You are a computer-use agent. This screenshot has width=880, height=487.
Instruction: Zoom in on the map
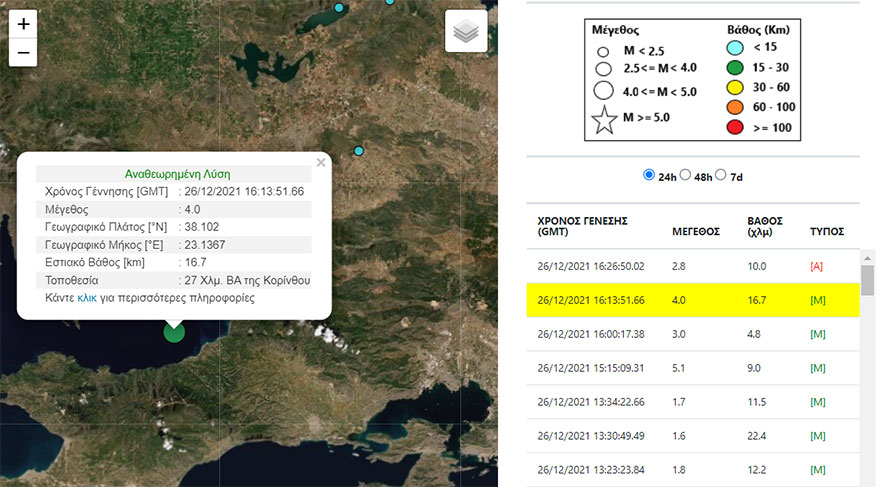(24, 24)
